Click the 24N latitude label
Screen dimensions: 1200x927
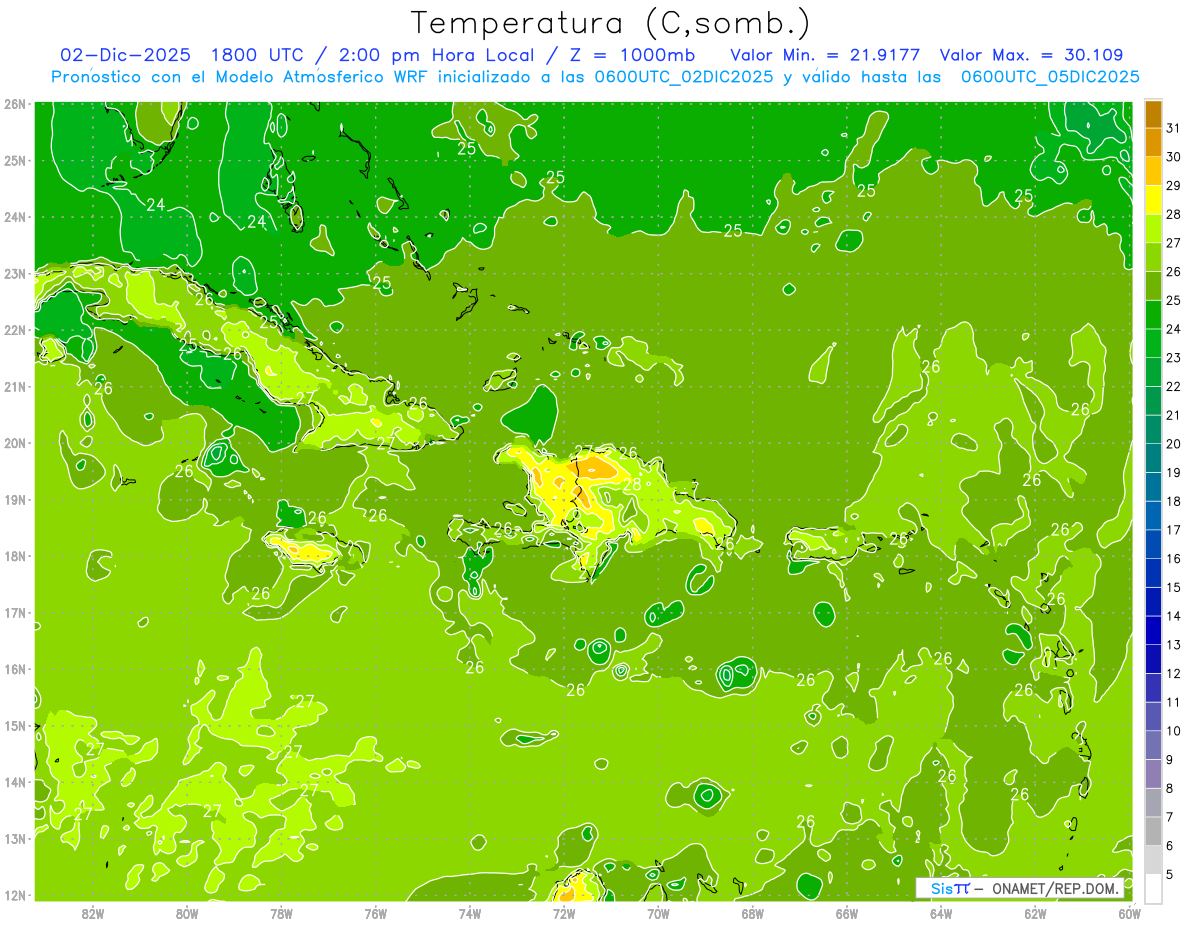[x=16, y=217]
